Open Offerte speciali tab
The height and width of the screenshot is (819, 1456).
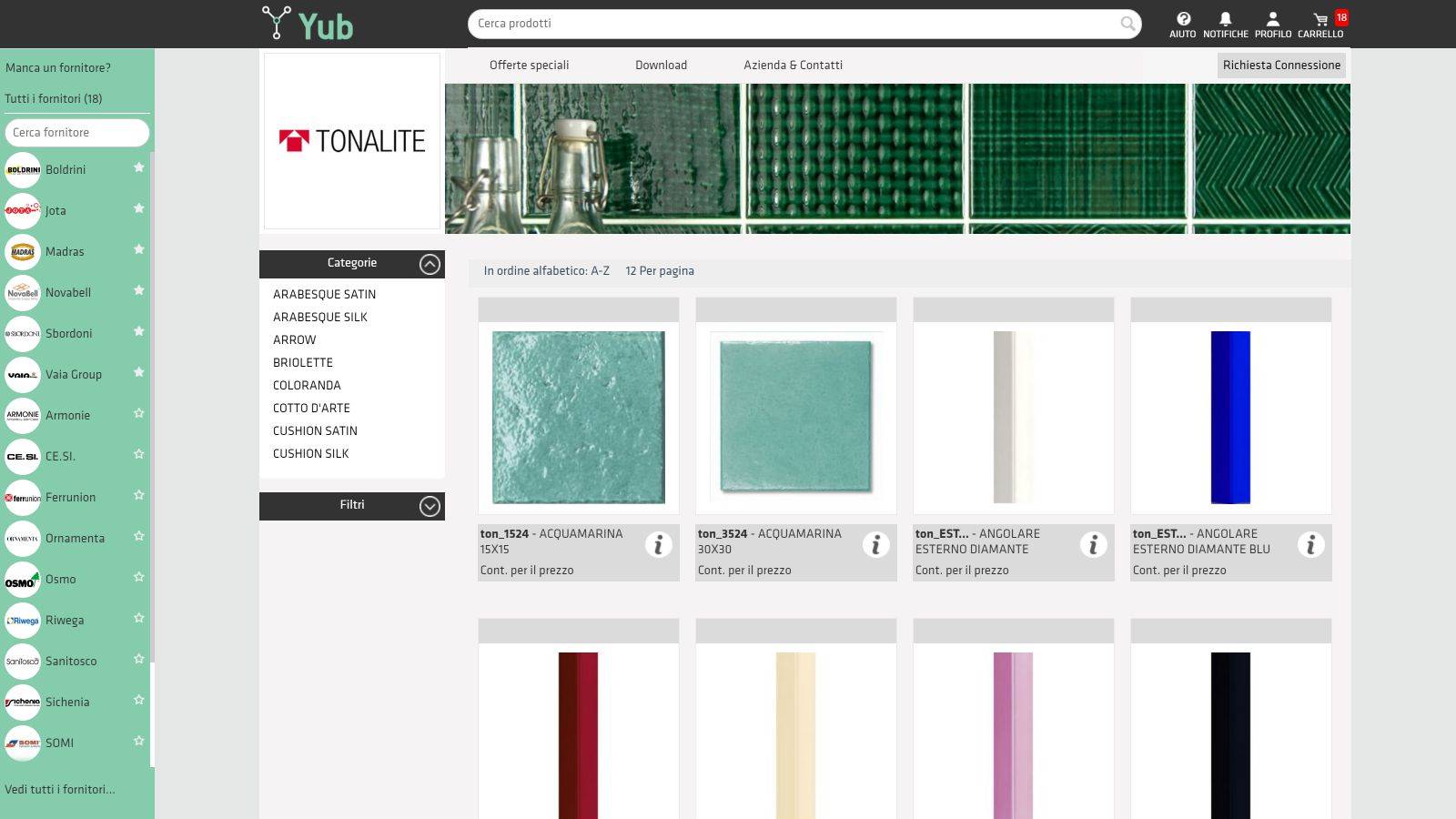[x=529, y=66]
